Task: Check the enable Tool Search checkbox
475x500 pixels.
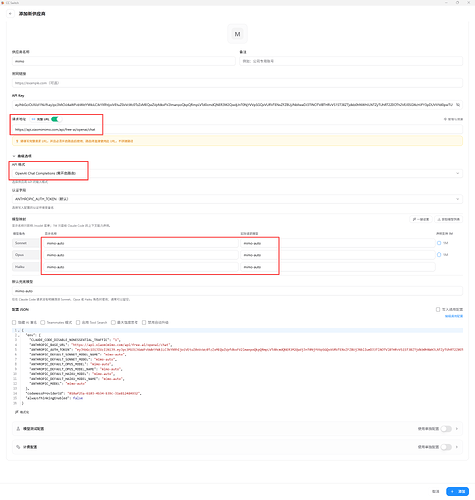Action: tap(78, 322)
